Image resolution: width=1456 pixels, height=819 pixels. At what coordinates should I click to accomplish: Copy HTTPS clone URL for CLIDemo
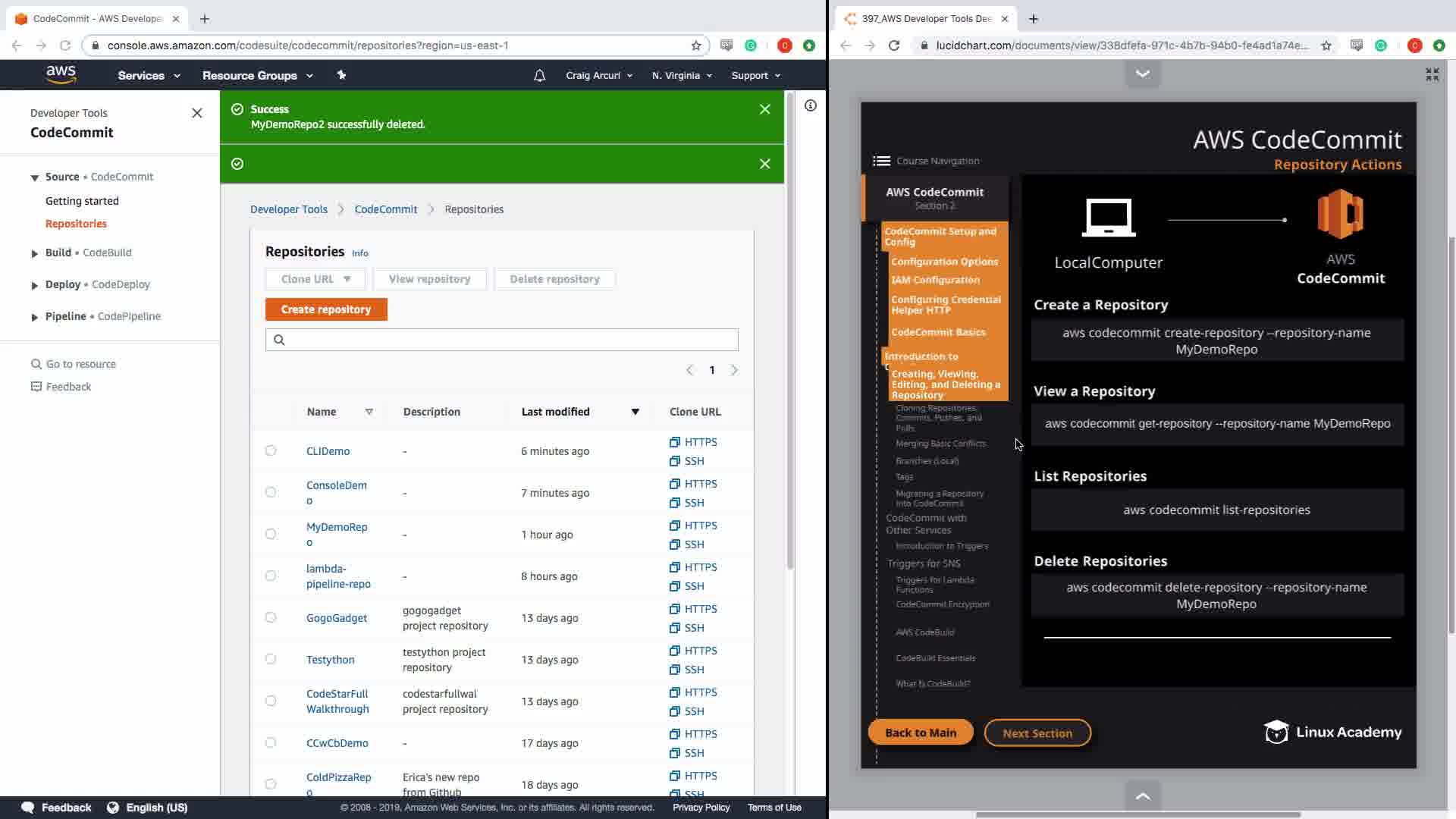pyautogui.click(x=693, y=442)
